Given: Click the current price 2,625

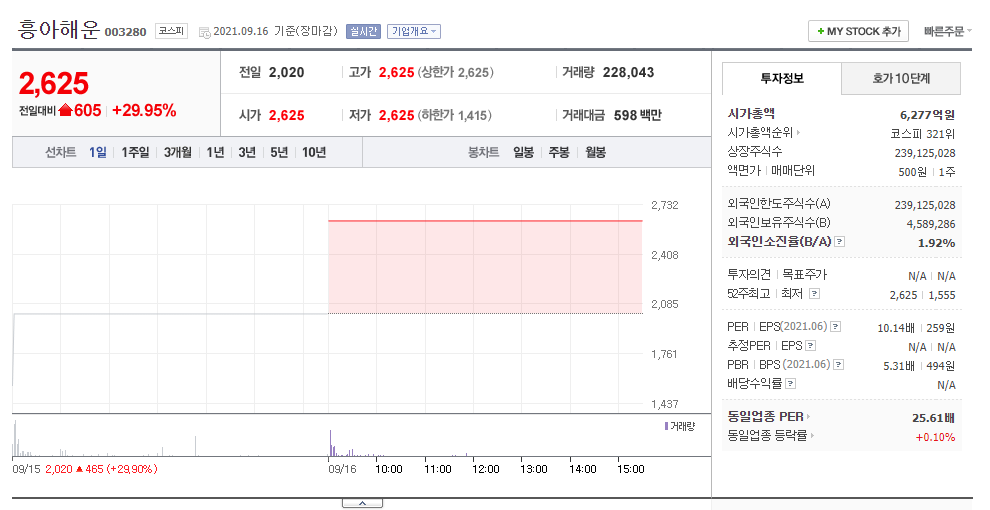Looking at the screenshot, I should point(54,83).
